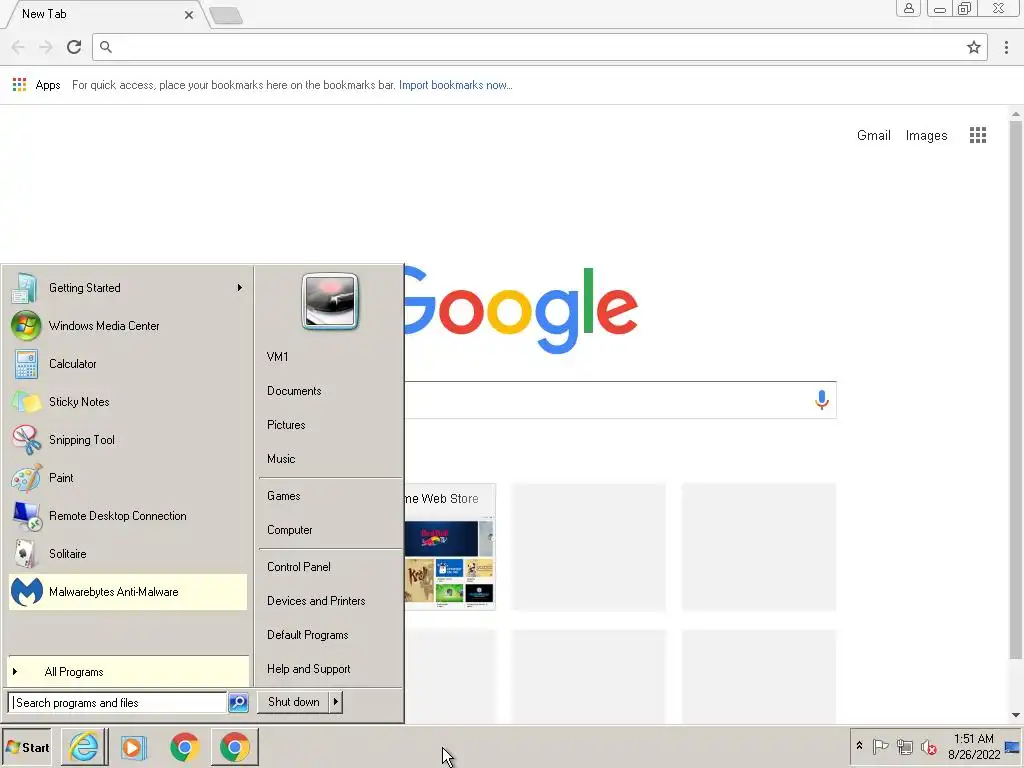Image resolution: width=1024 pixels, height=768 pixels.
Task: Open the Shut down options arrow
Action: click(x=336, y=702)
